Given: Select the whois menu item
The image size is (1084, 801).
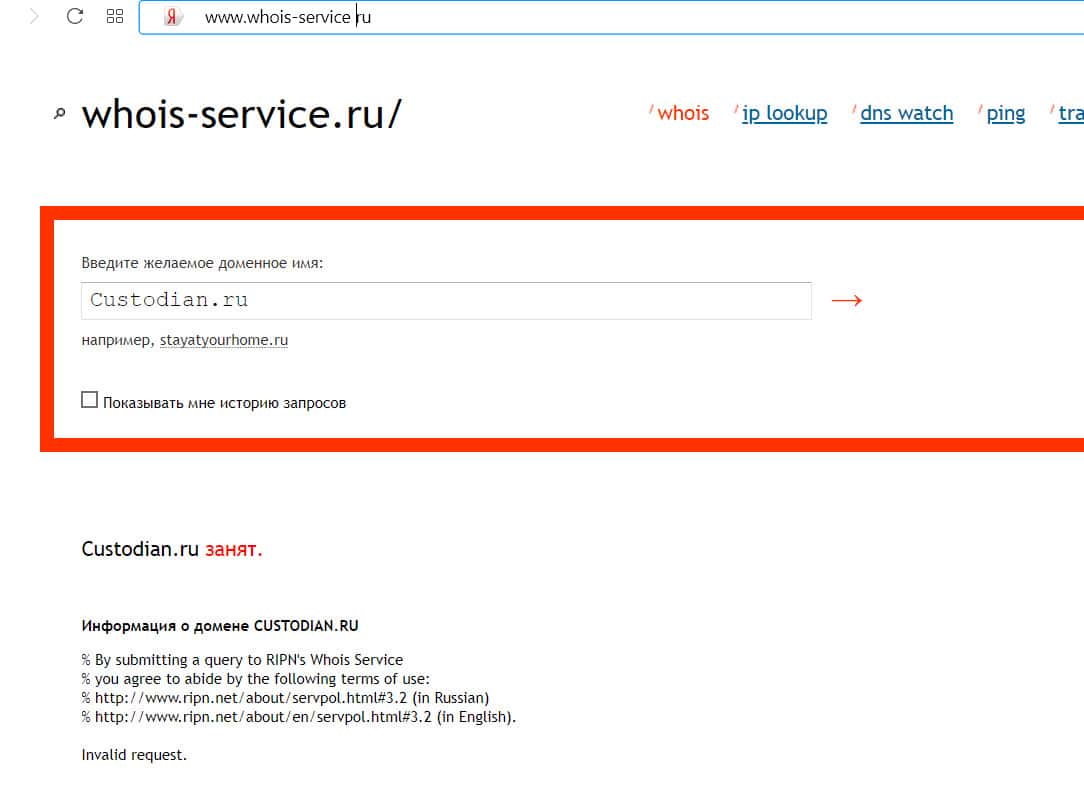Looking at the screenshot, I should click(x=683, y=113).
